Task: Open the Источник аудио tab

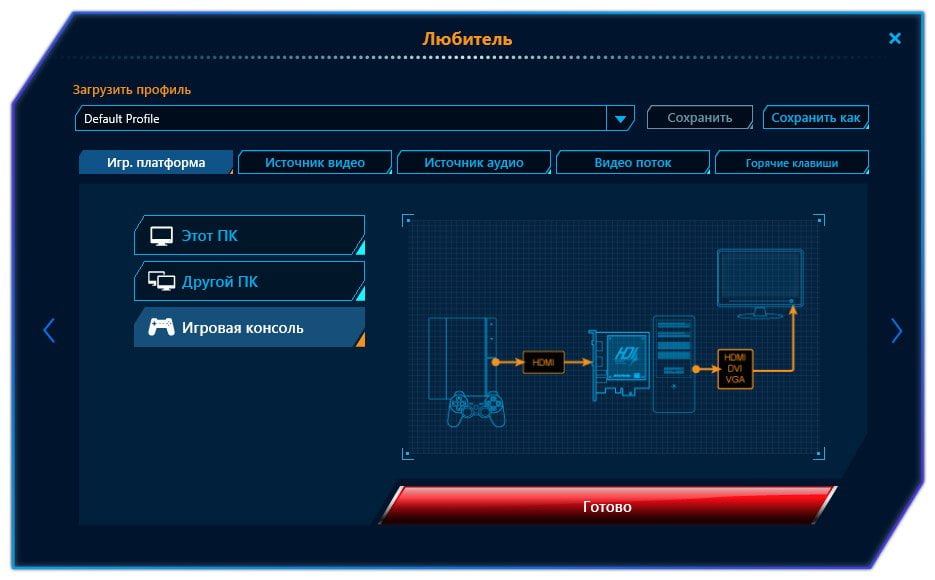Action: 473,162
